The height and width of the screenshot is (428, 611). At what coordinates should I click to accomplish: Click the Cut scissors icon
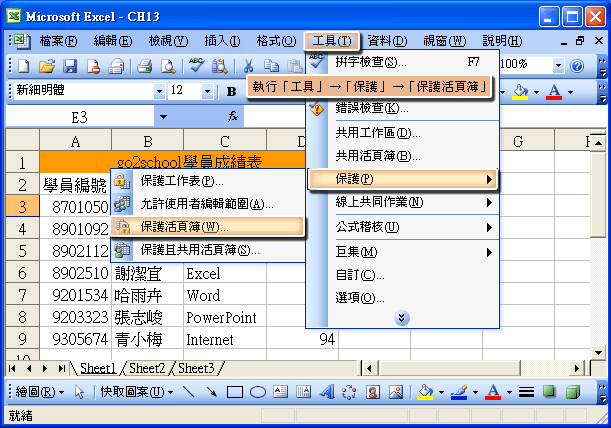tap(248, 66)
